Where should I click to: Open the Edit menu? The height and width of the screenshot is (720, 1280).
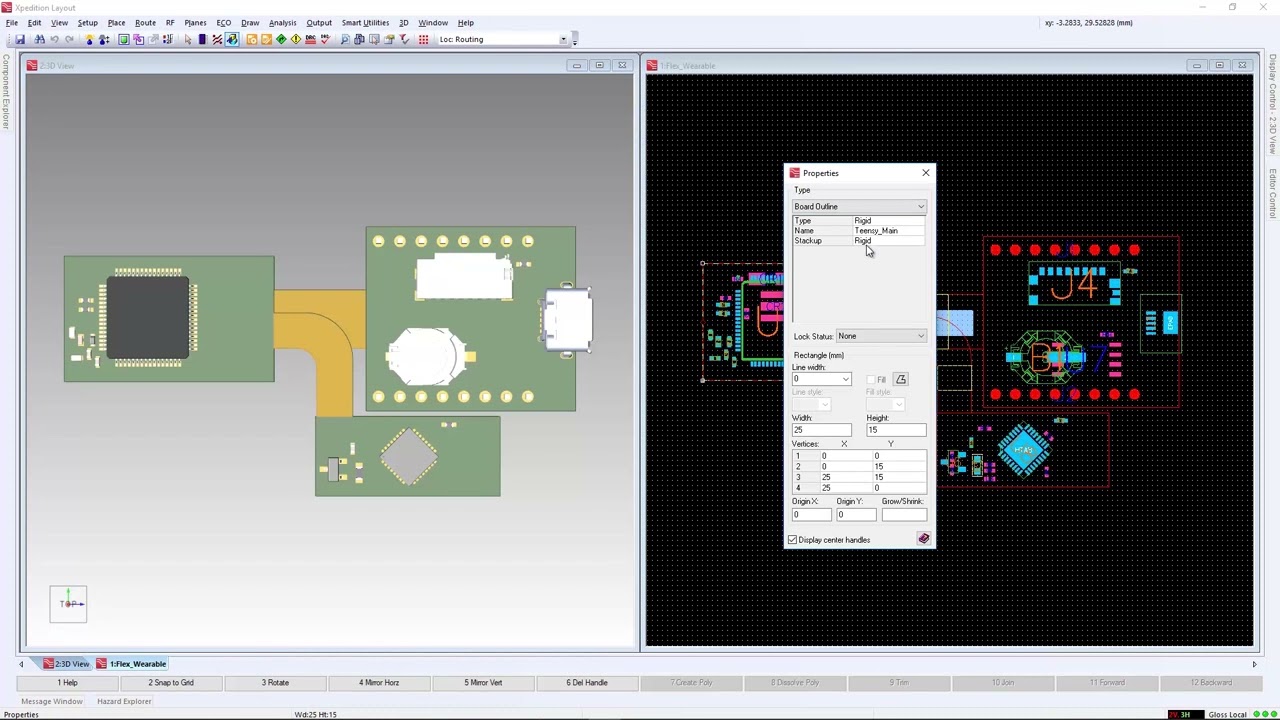click(34, 22)
